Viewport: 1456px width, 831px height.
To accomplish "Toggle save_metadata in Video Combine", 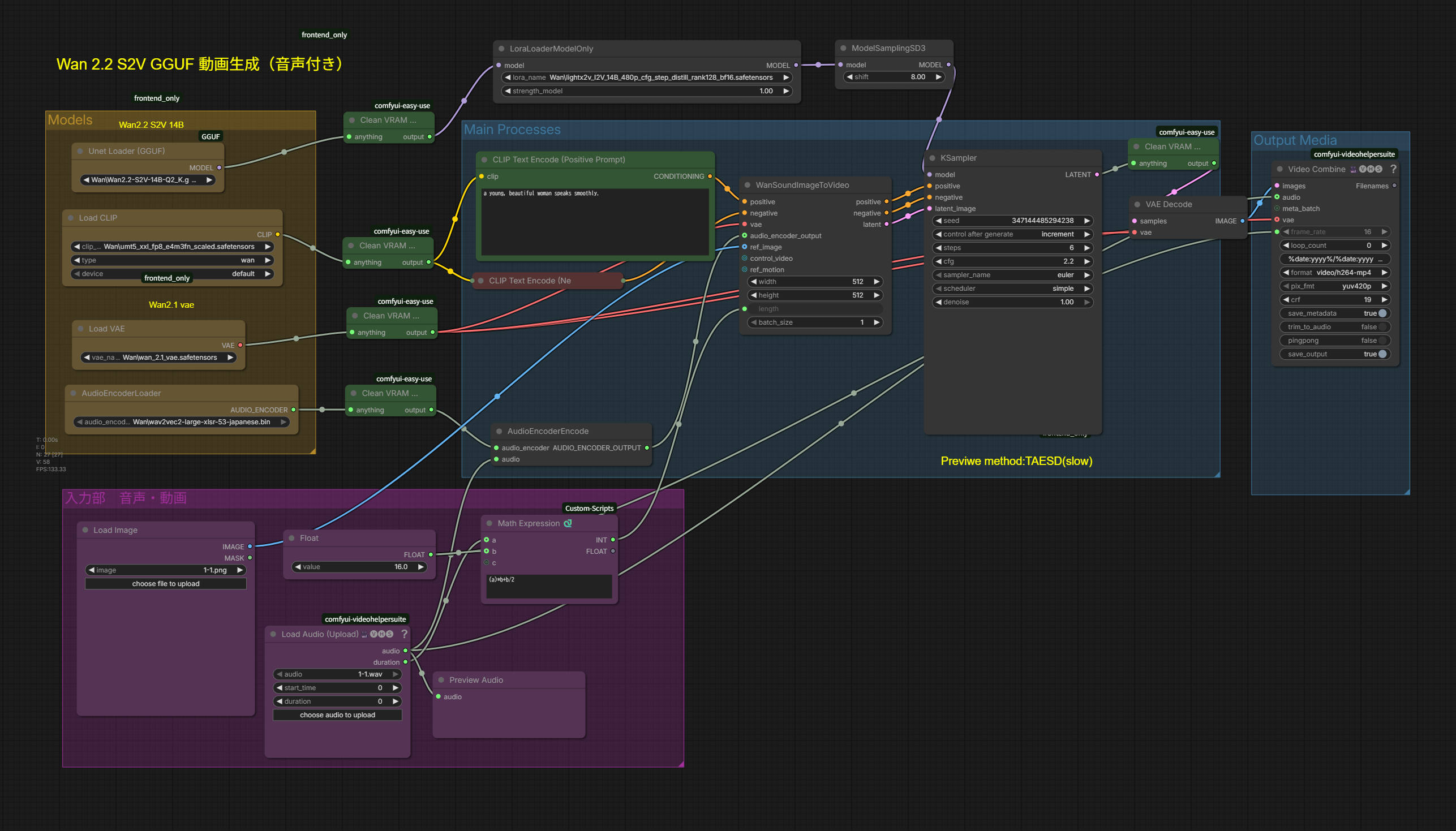I will [x=1382, y=313].
